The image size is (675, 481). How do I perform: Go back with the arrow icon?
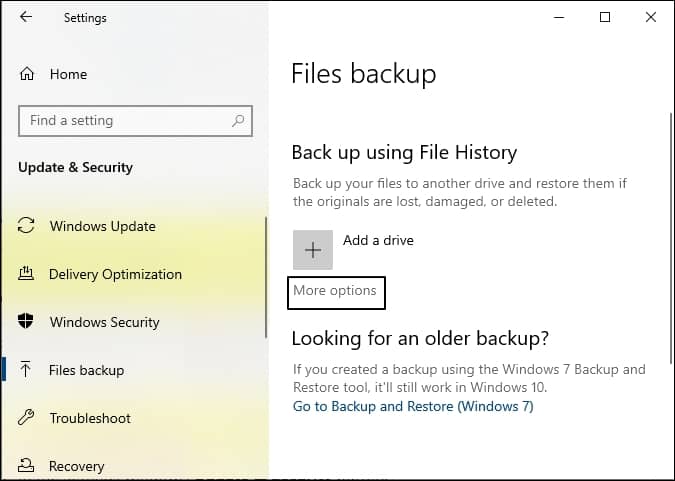[26, 17]
